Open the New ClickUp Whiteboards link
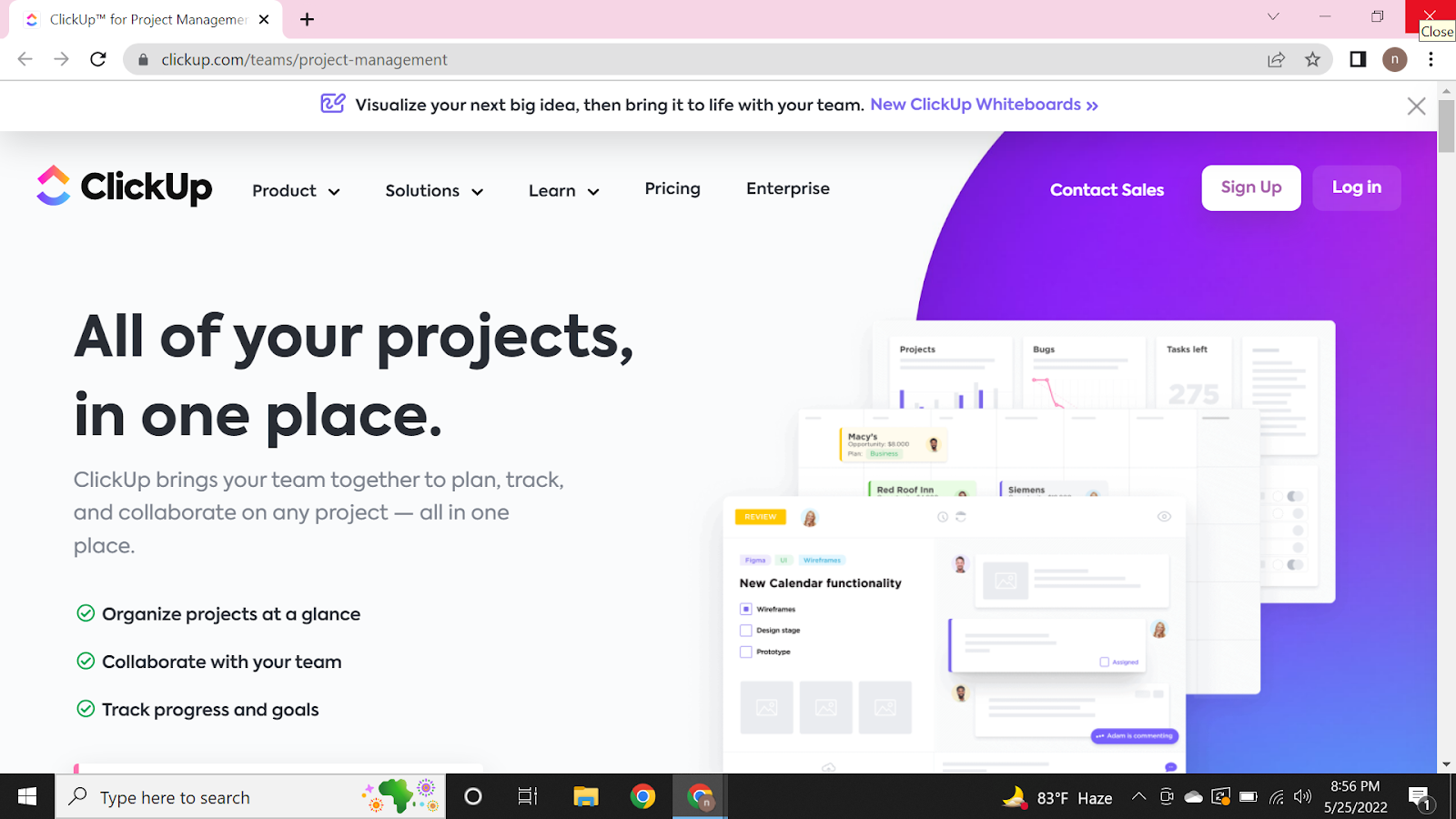 pyautogui.click(x=984, y=105)
